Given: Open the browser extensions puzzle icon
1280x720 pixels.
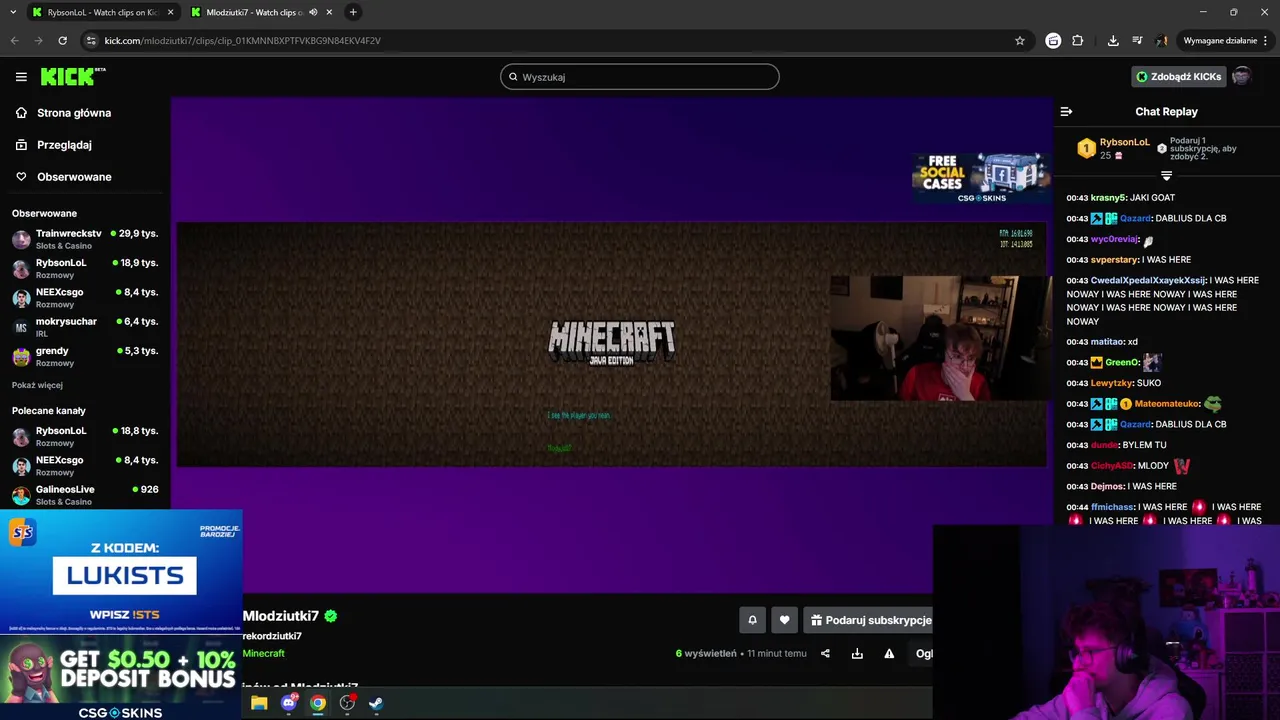Looking at the screenshot, I should pos(1077,41).
